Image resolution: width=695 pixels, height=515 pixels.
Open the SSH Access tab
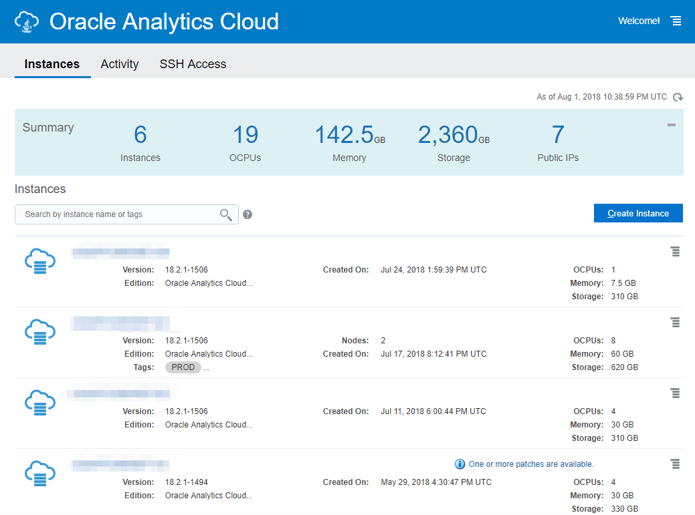tap(193, 64)
